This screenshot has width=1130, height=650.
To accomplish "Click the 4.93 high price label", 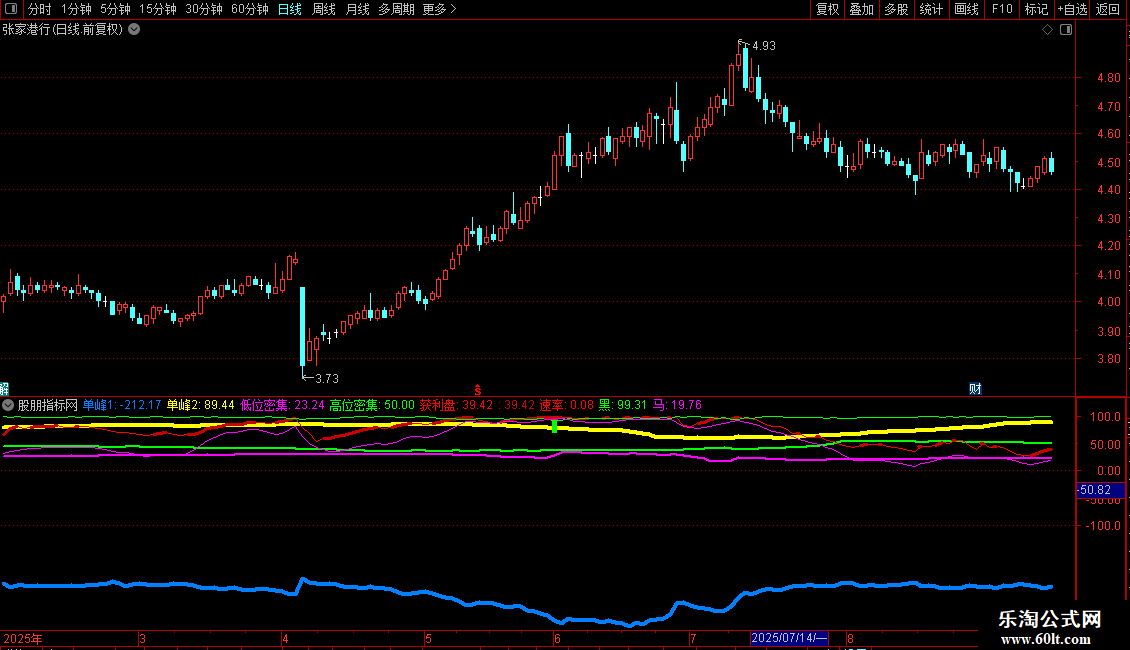I will point(764,46).
